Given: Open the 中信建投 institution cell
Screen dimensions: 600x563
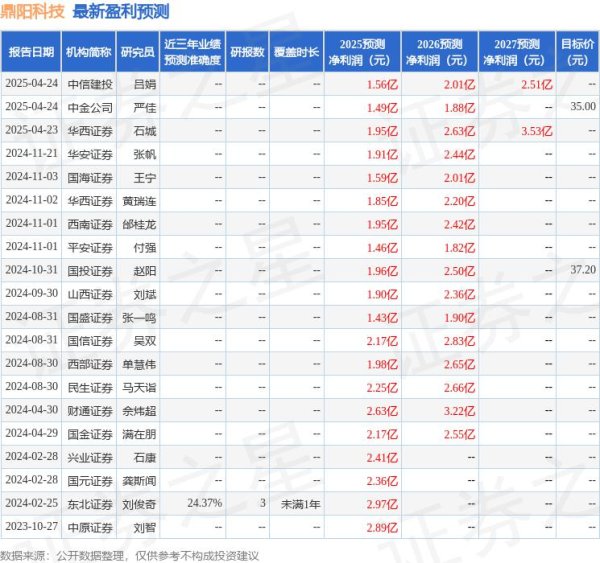Looking at the screenshot, I should click(89, 84).
